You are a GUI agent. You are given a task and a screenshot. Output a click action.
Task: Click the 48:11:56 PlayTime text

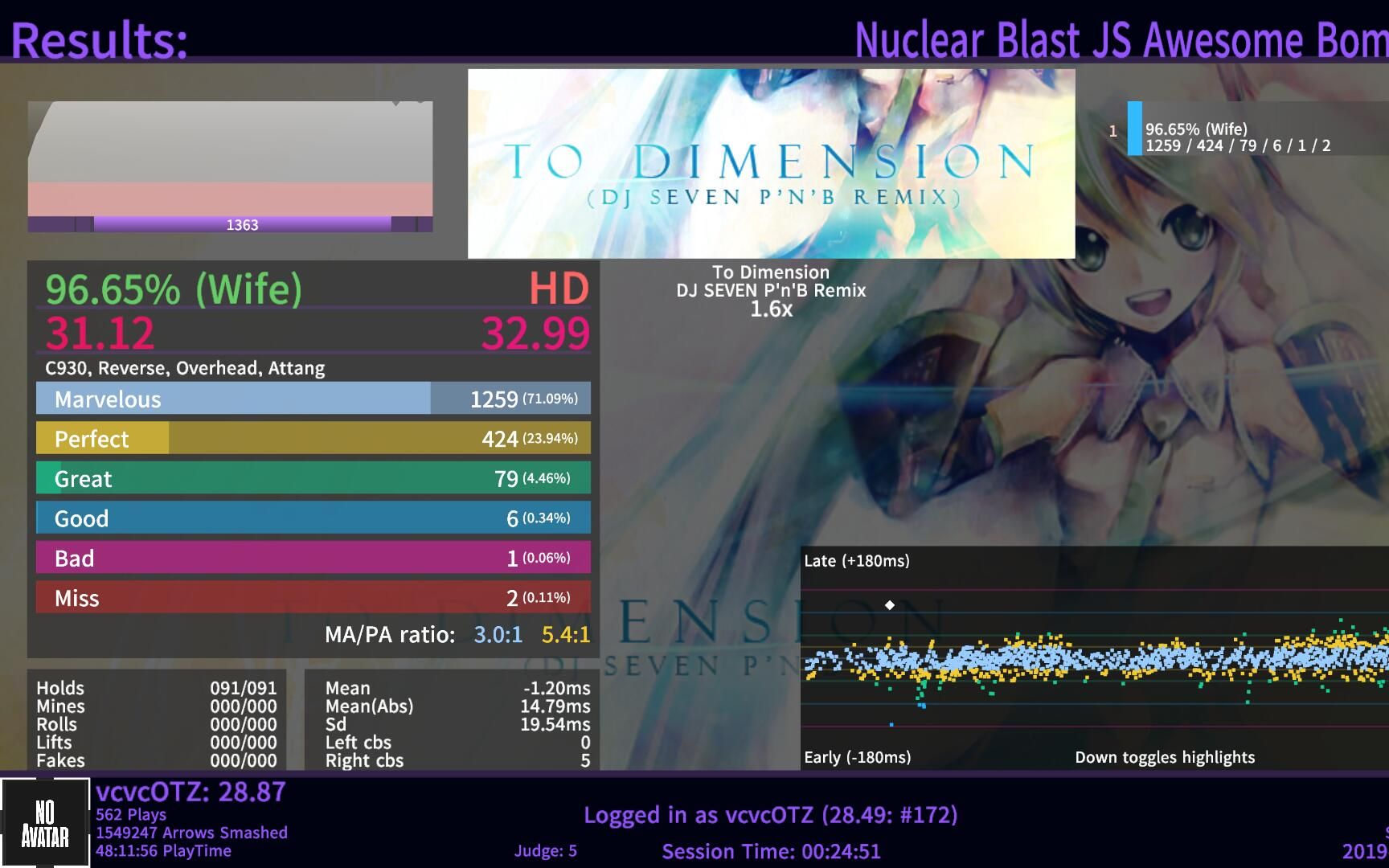[163, 850]
